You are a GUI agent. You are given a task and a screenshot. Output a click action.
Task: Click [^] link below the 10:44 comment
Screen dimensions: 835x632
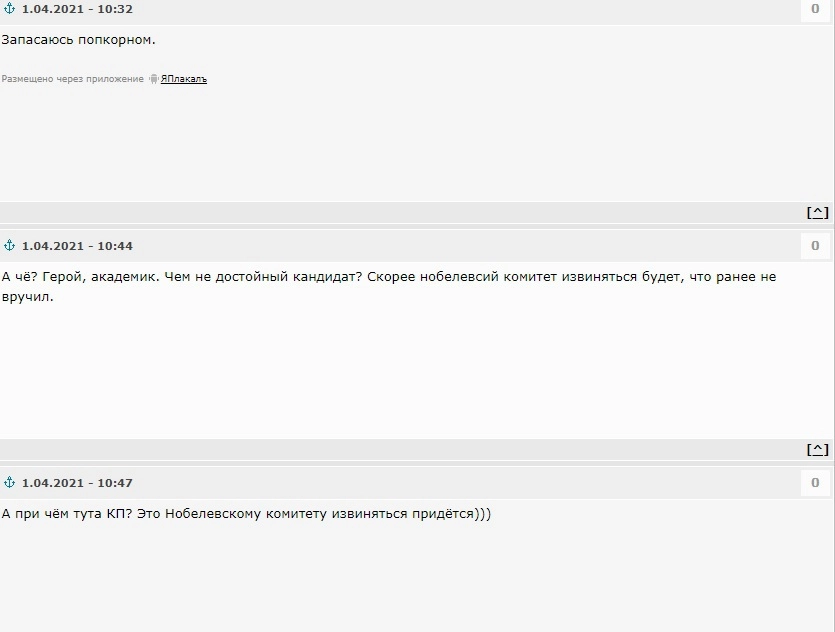pyautogui.click(x=818, y=450)
